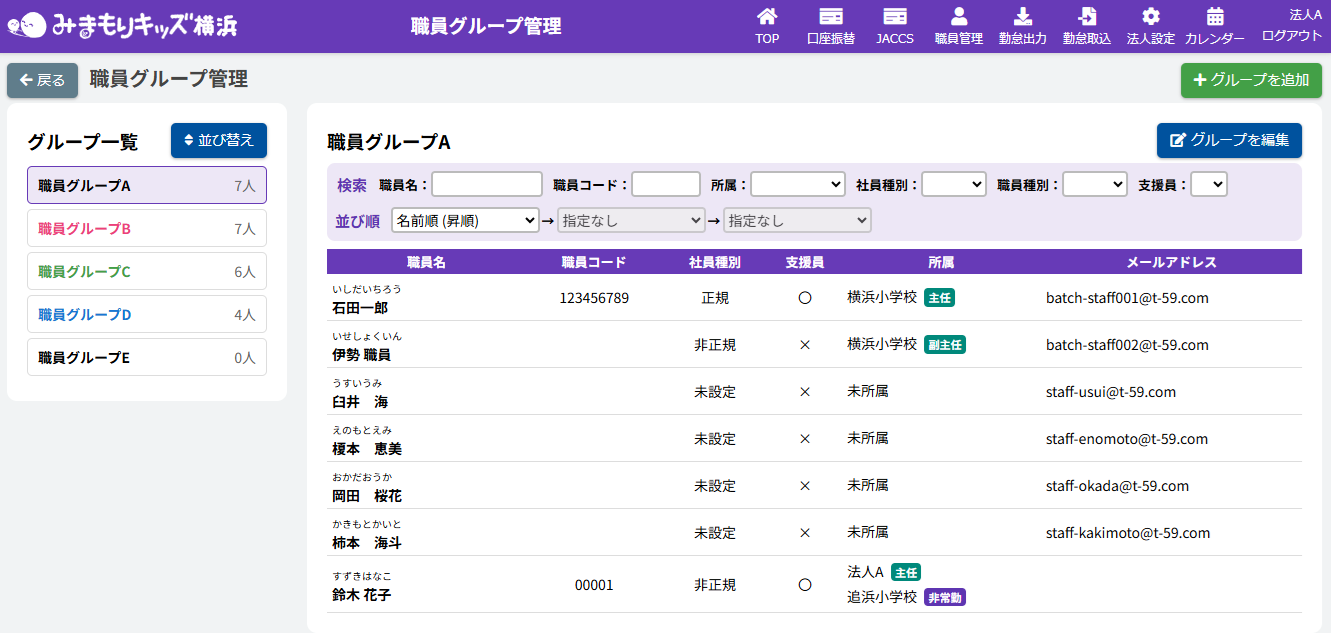
Task: Focus the 職員名 search field
Action: coord(487,184)
